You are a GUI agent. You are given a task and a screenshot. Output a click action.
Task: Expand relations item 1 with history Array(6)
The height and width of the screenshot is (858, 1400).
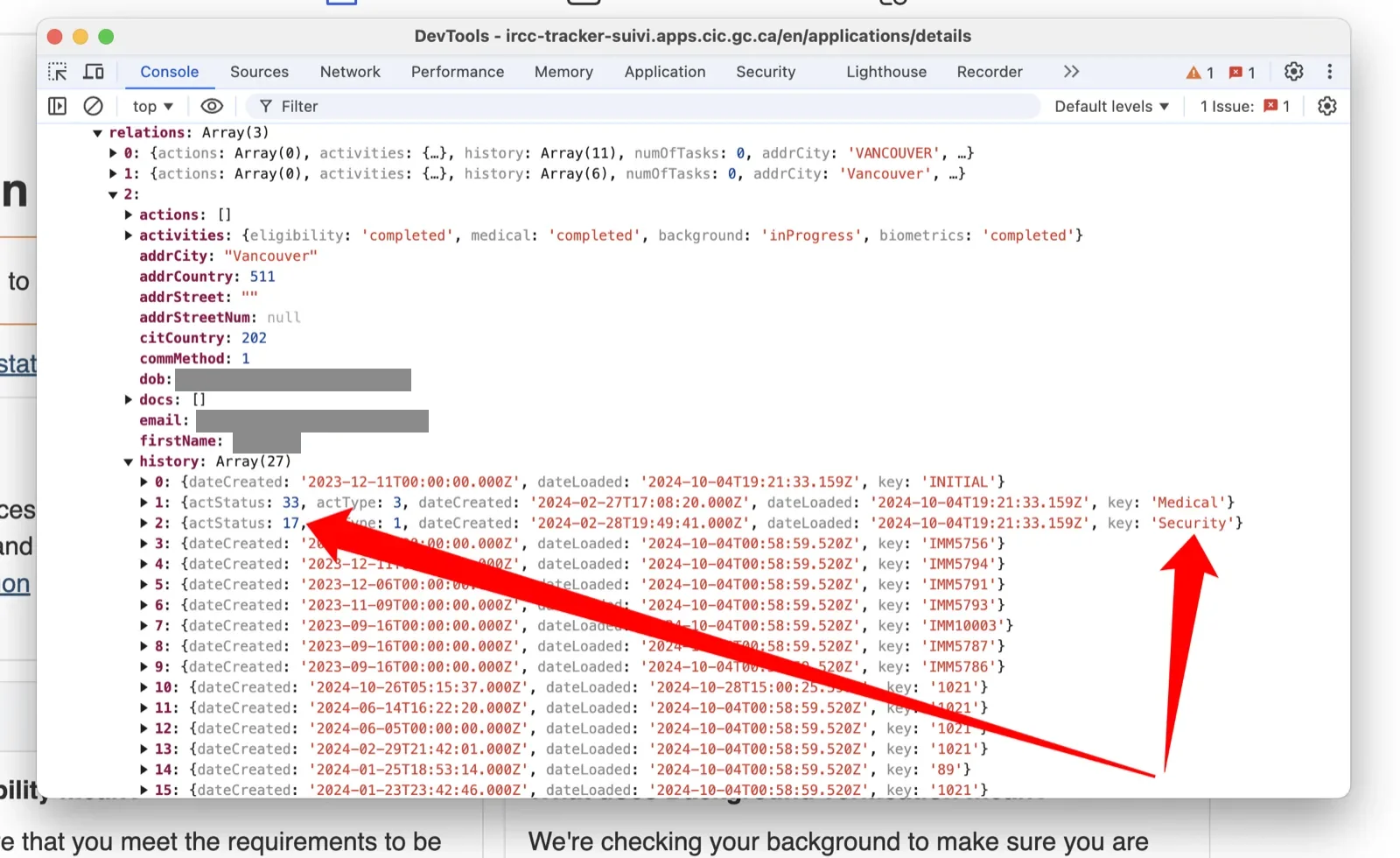pos(113,173)
